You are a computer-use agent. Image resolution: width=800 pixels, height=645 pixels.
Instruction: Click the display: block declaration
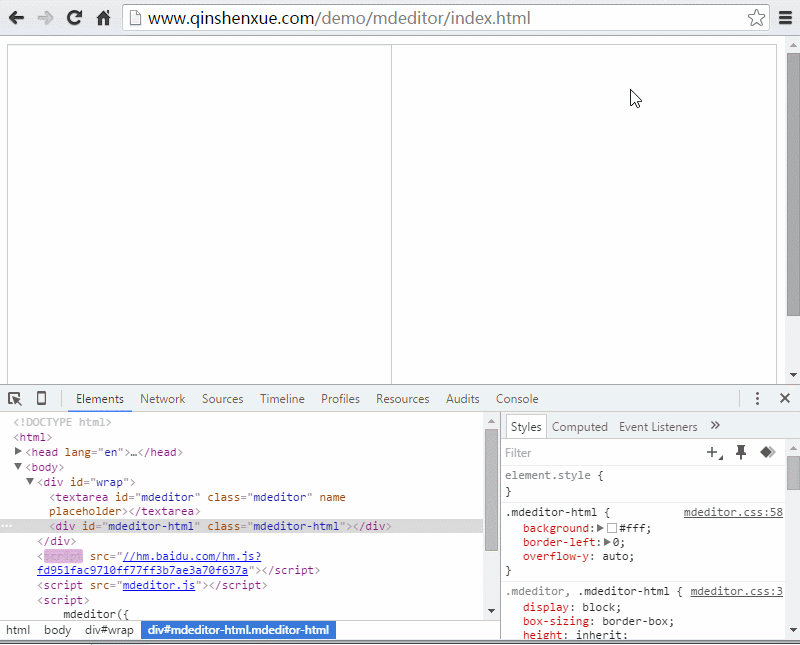click(x=571, y=607)
